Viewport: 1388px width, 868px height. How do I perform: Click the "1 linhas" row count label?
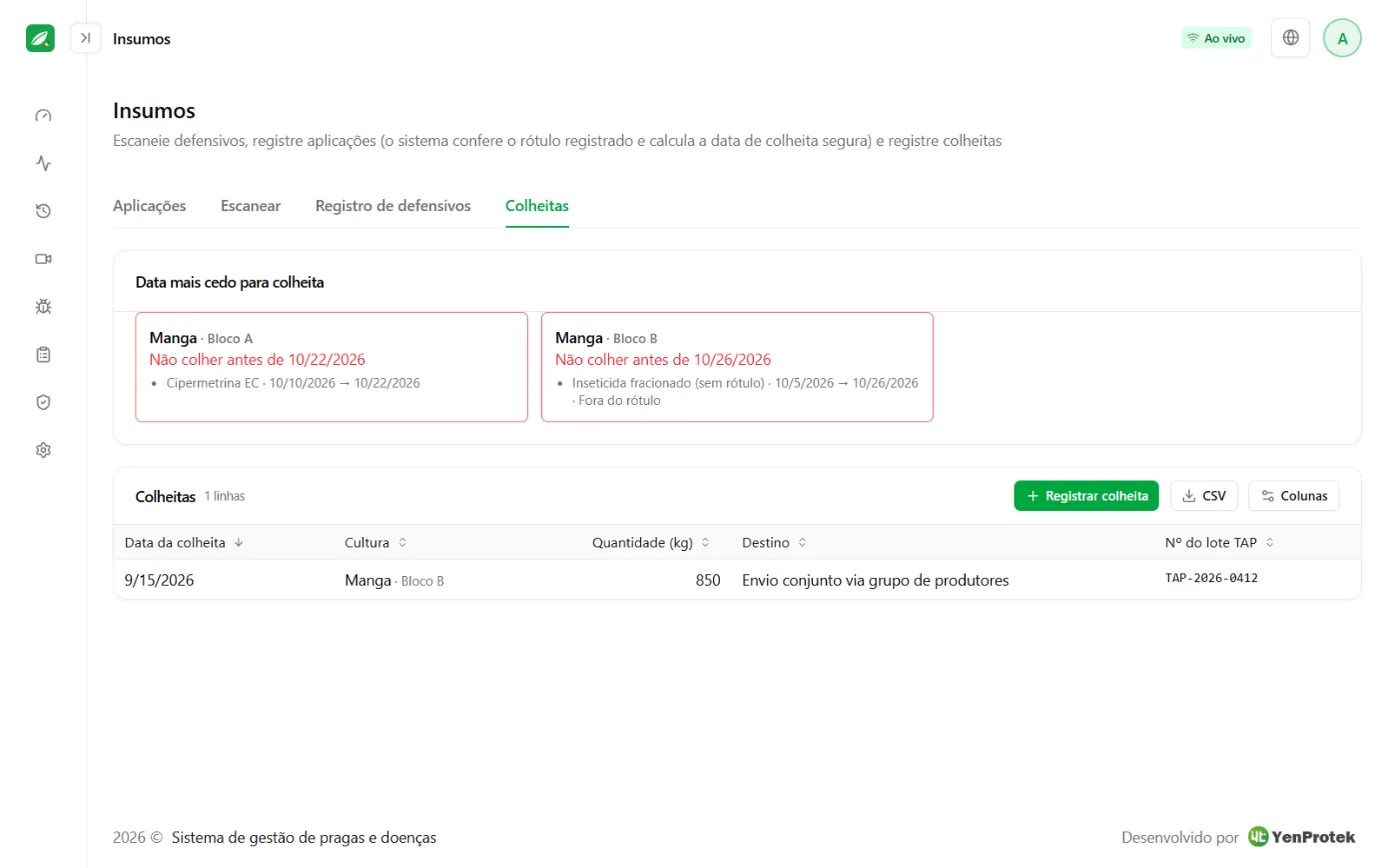point(224,496)
